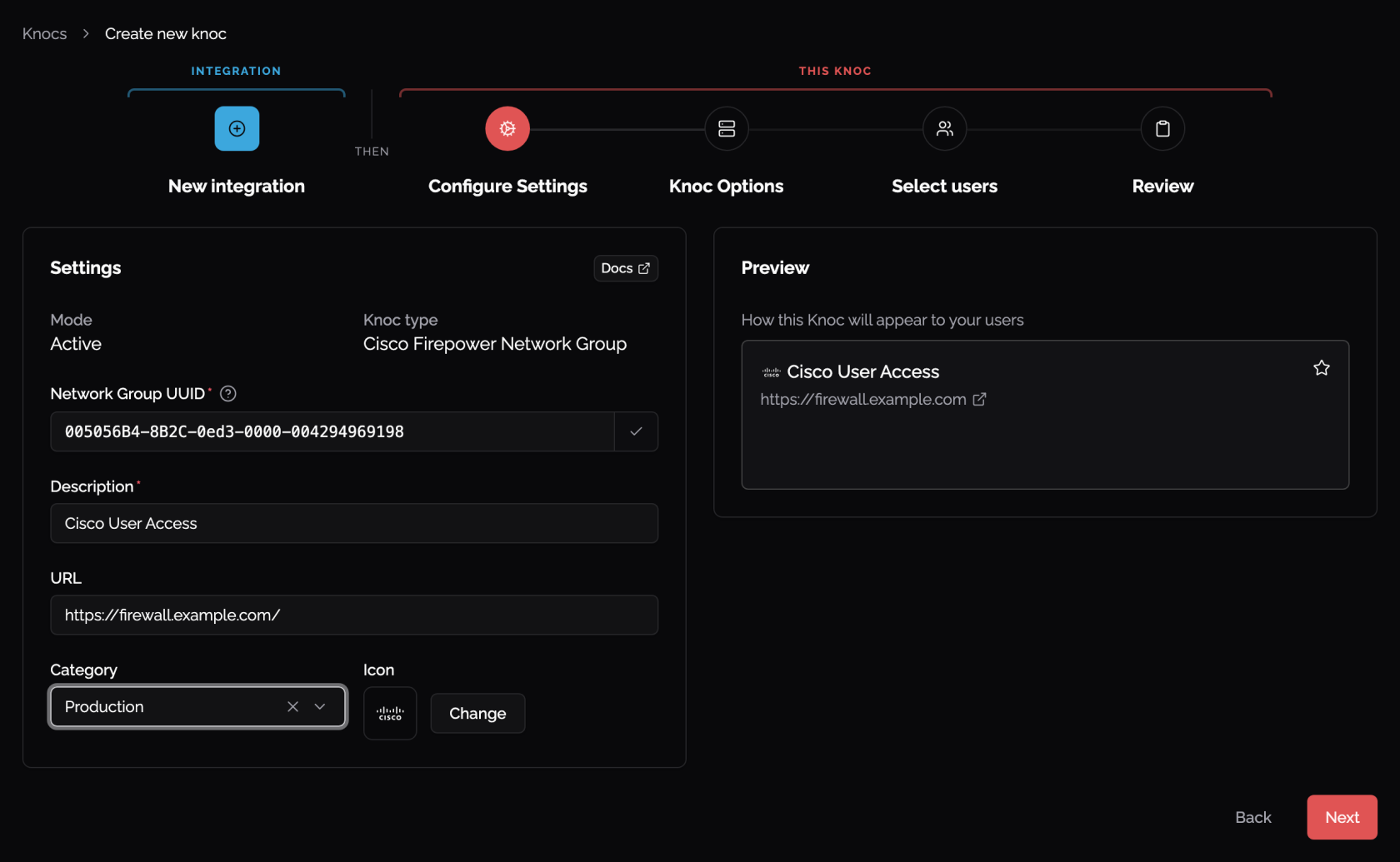
Task: Select the Review step label
Action: click(x=1162, y=187)
